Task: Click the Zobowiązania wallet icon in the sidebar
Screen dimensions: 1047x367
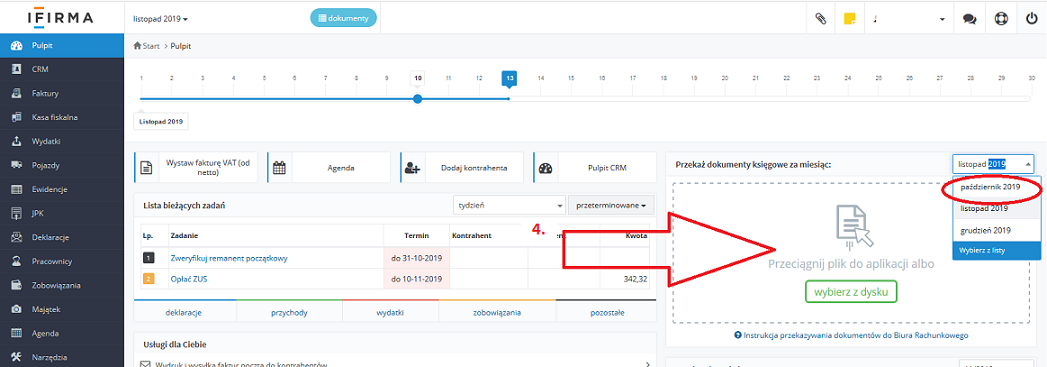Action: tap(17, 286)
